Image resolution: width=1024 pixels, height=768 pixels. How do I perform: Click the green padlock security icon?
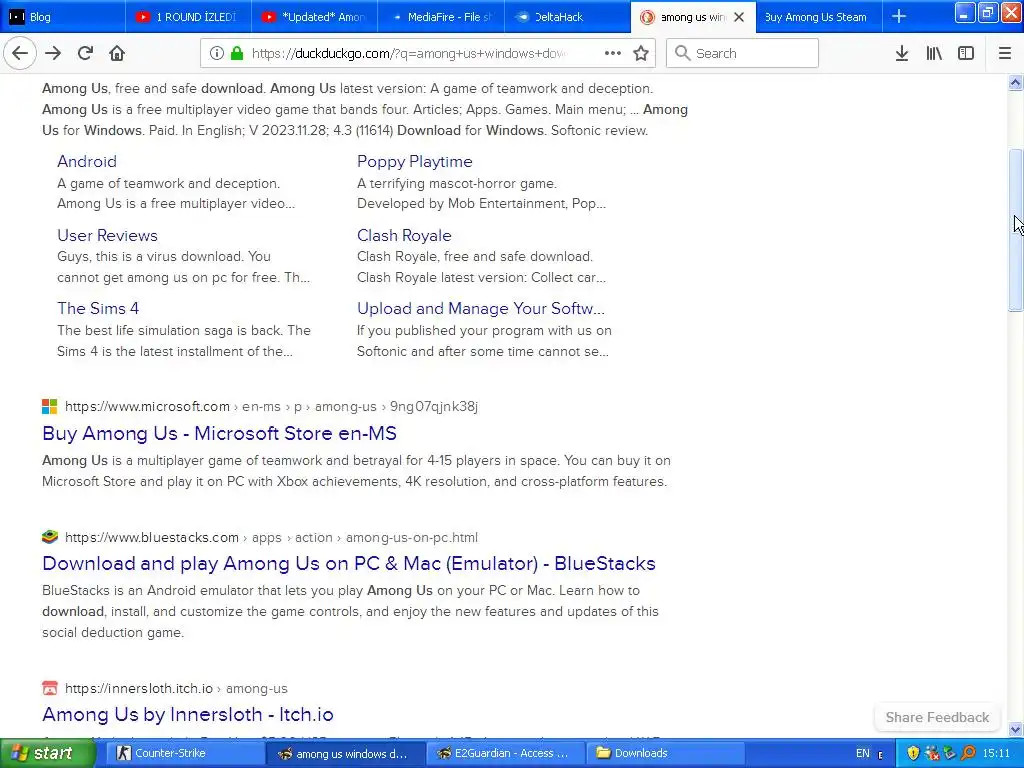pyautogui.click(x=237, y=54)
